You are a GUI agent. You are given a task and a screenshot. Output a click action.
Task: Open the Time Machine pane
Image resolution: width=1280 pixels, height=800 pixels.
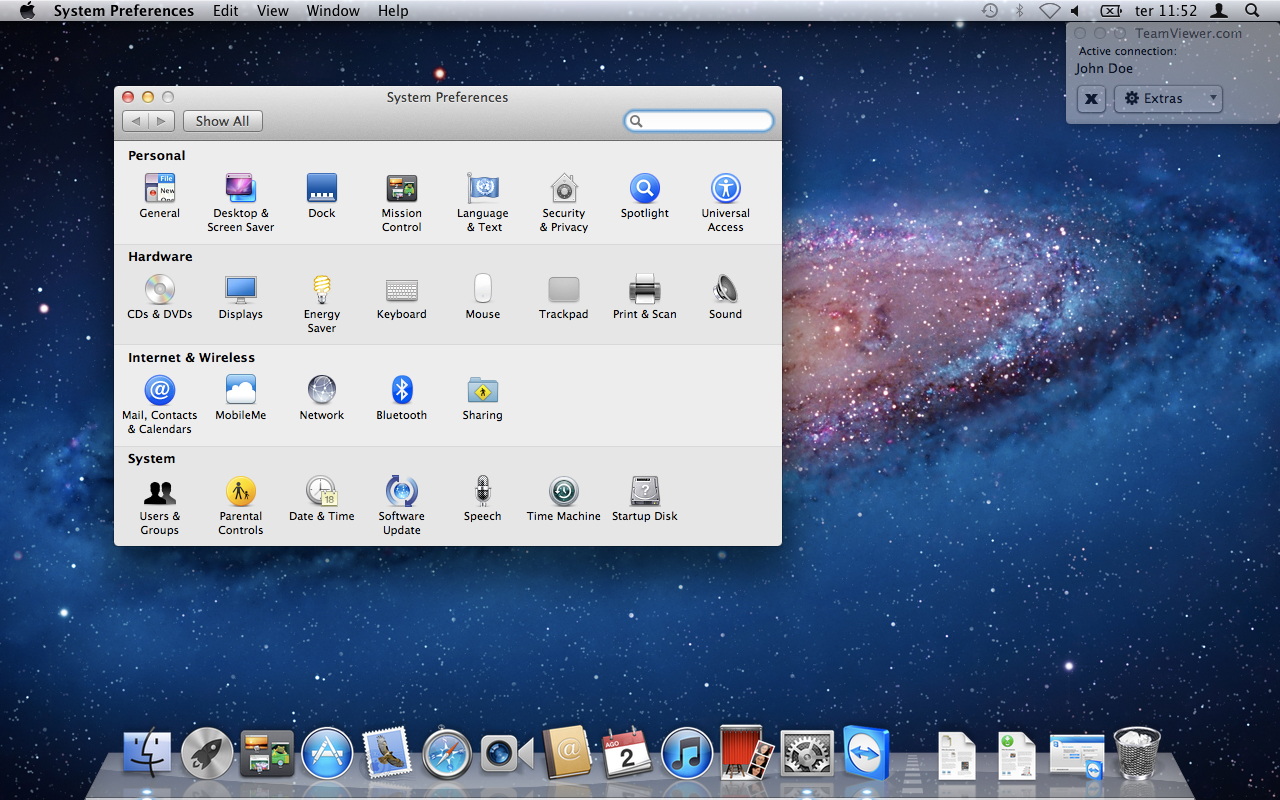click(564, 492)
